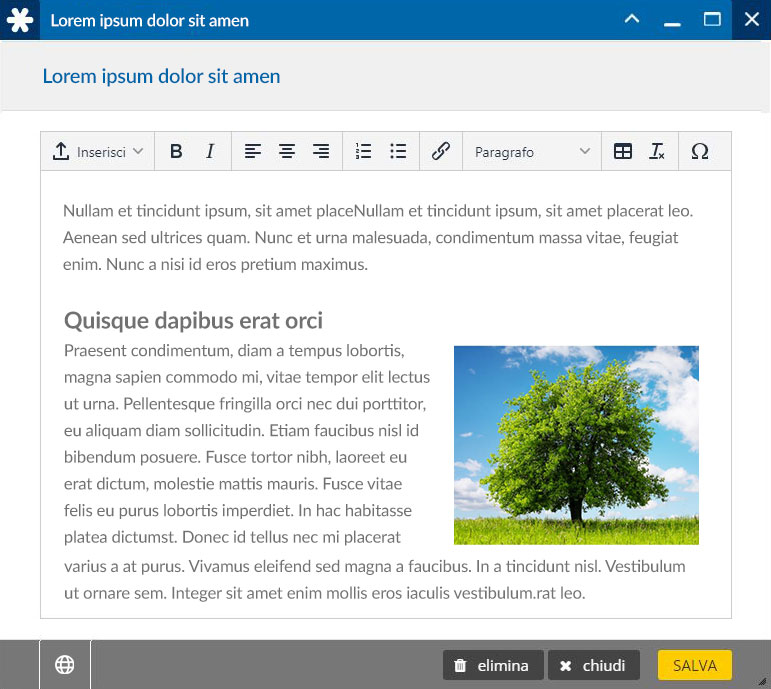Align text left
This screenshot has width=771, height=689.
(x=253, y=151)
